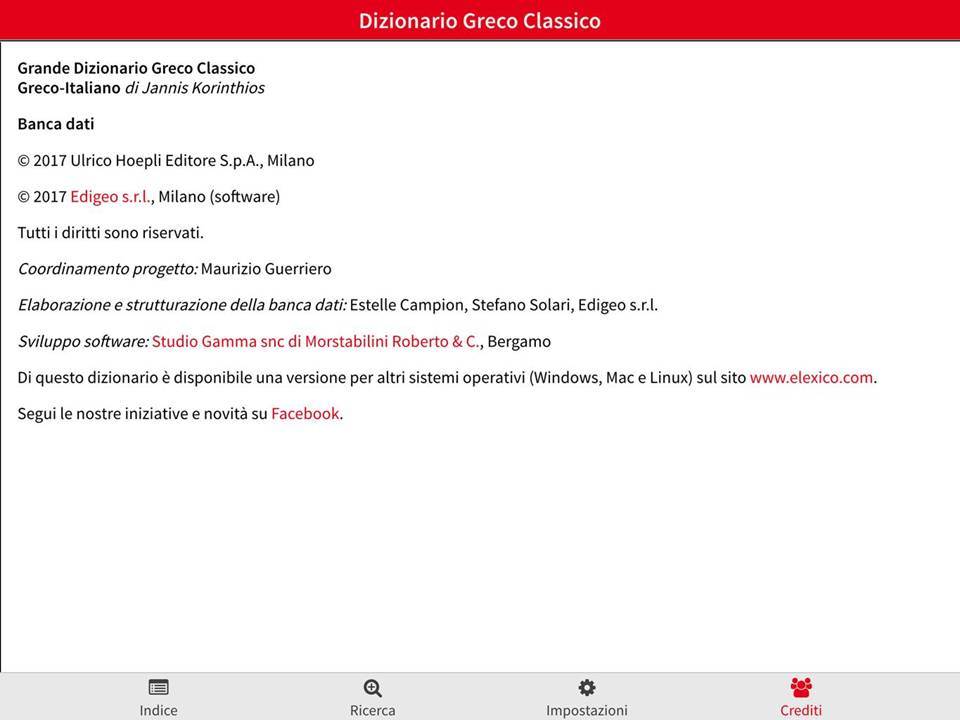Viewport: 960px width, 720px height.
Task: Open the Edigeo s.r.l. link
Action: click(110, 197)
